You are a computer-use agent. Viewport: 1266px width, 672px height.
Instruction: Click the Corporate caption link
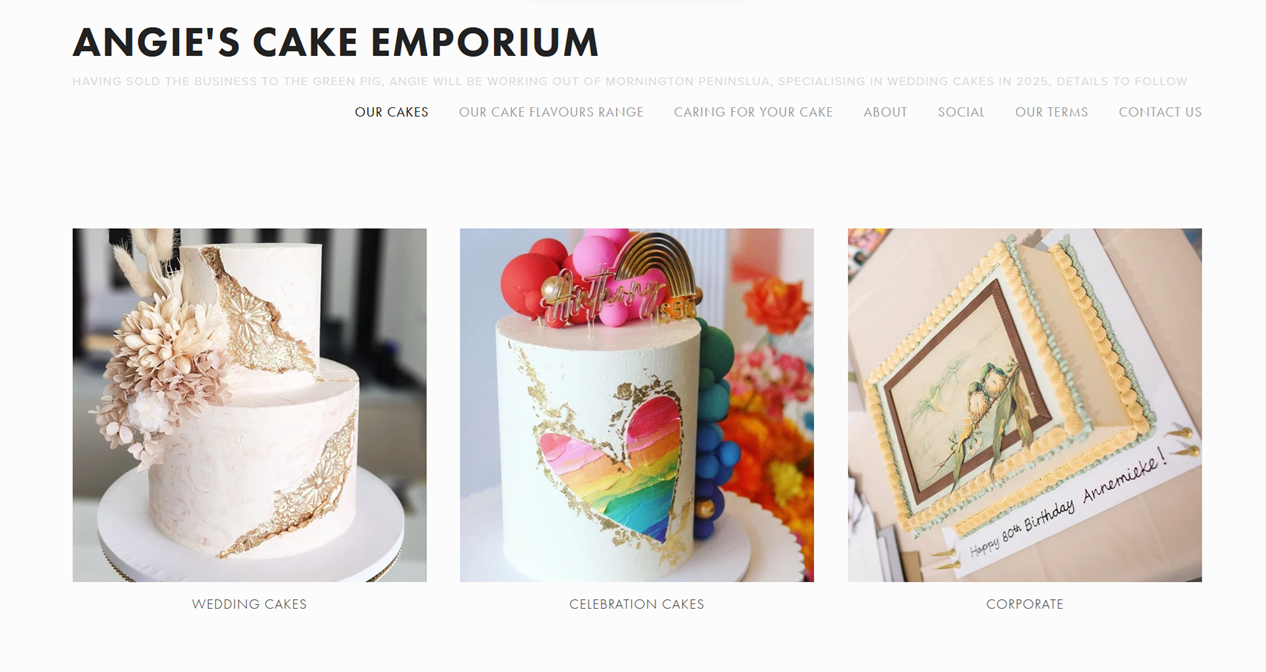pyautogui.click(x=1025, y=604)
